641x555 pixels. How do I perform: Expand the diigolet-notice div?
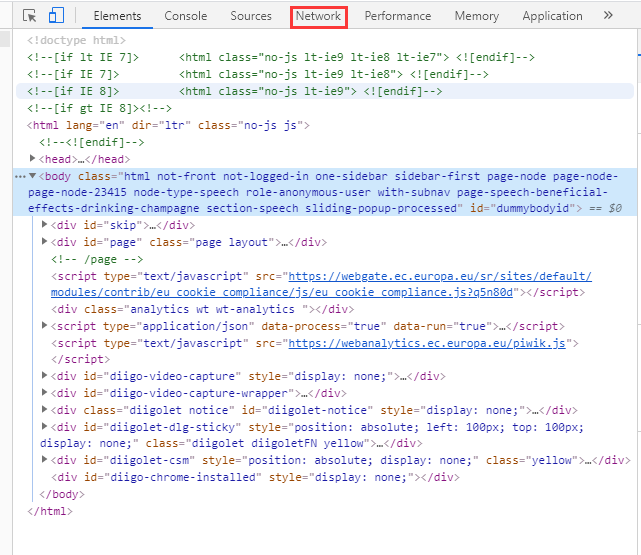pyautogui.click(x=45, y=409)
